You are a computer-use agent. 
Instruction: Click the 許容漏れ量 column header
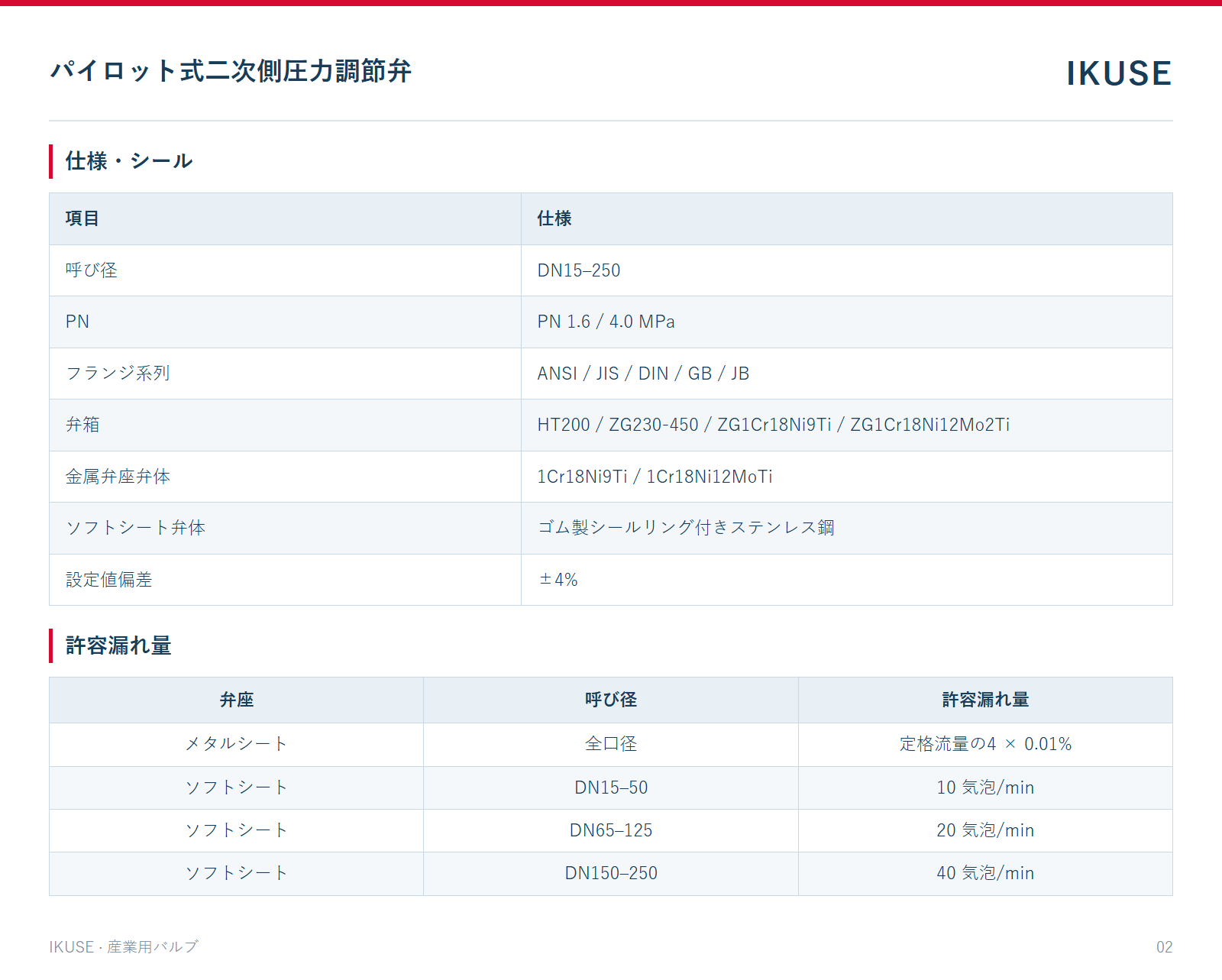pos(985,700)
